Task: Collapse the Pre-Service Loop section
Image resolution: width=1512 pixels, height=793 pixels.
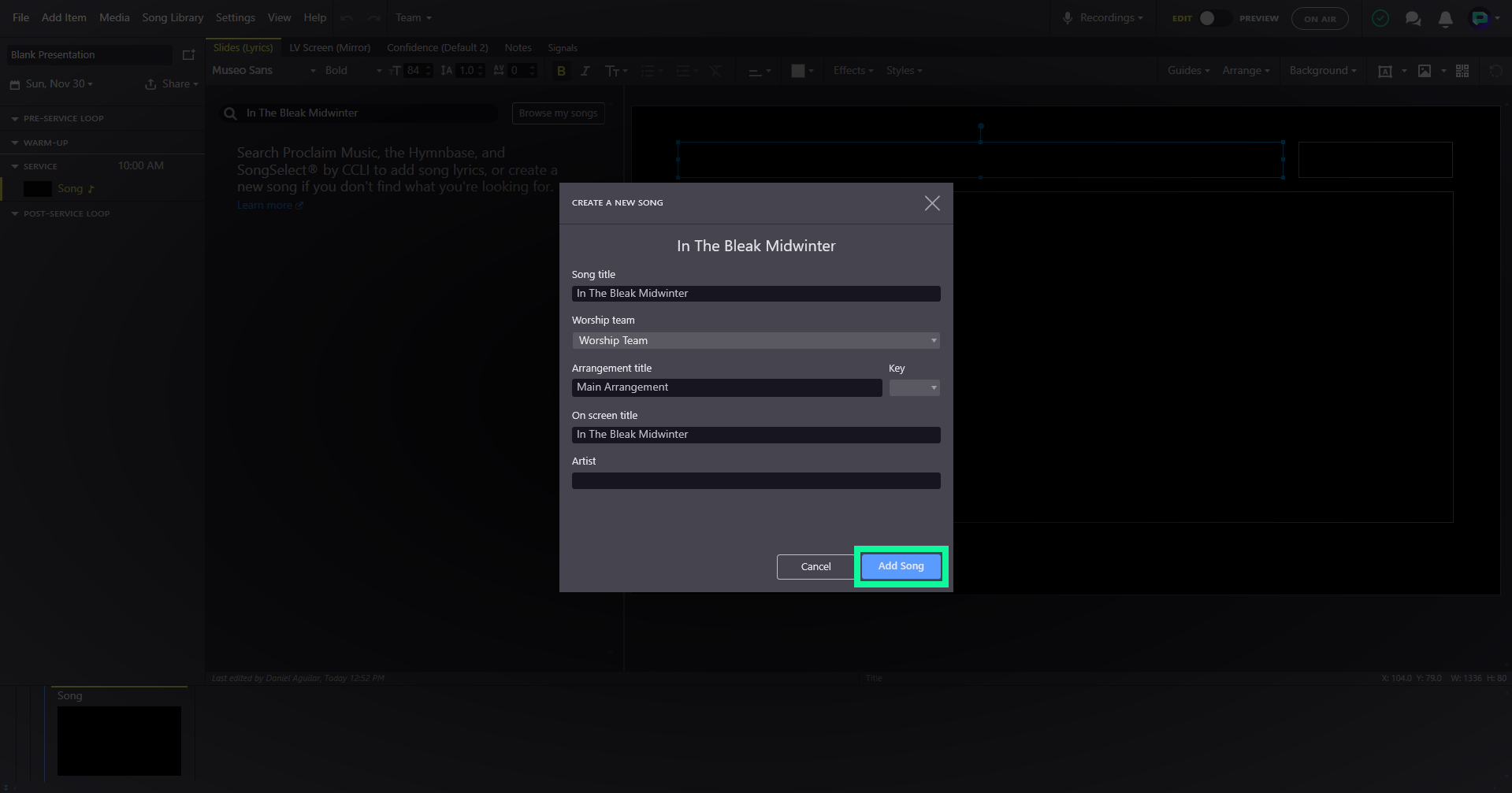Action: (15, 119)
